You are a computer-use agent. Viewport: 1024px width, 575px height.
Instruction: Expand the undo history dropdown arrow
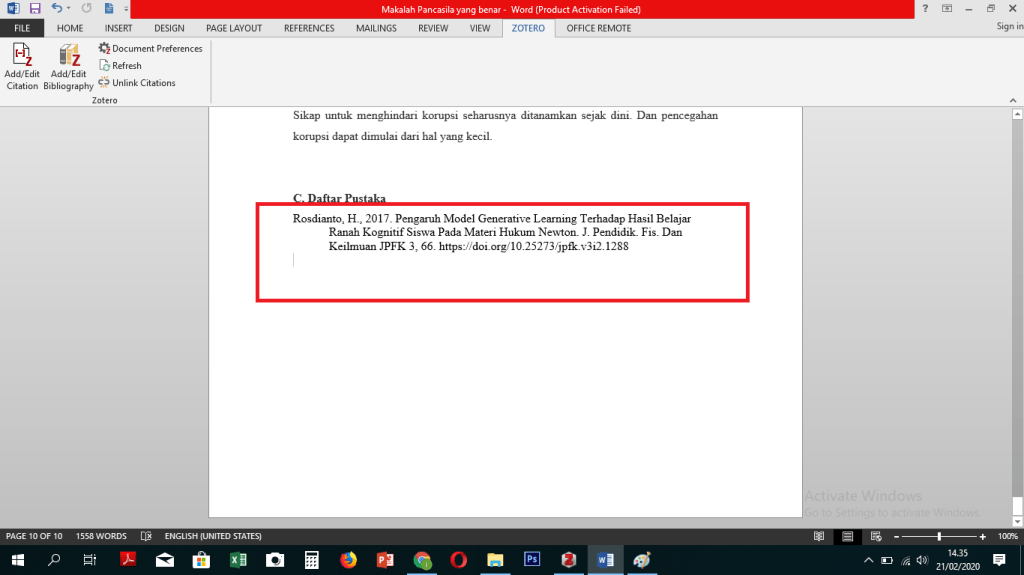coord(69,8)
